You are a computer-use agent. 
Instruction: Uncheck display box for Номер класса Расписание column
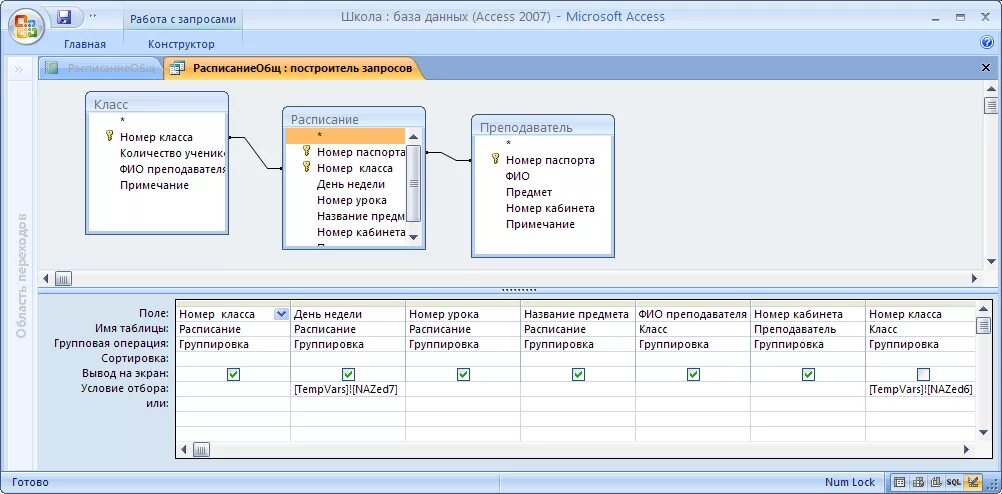click(x=233, y=374)
